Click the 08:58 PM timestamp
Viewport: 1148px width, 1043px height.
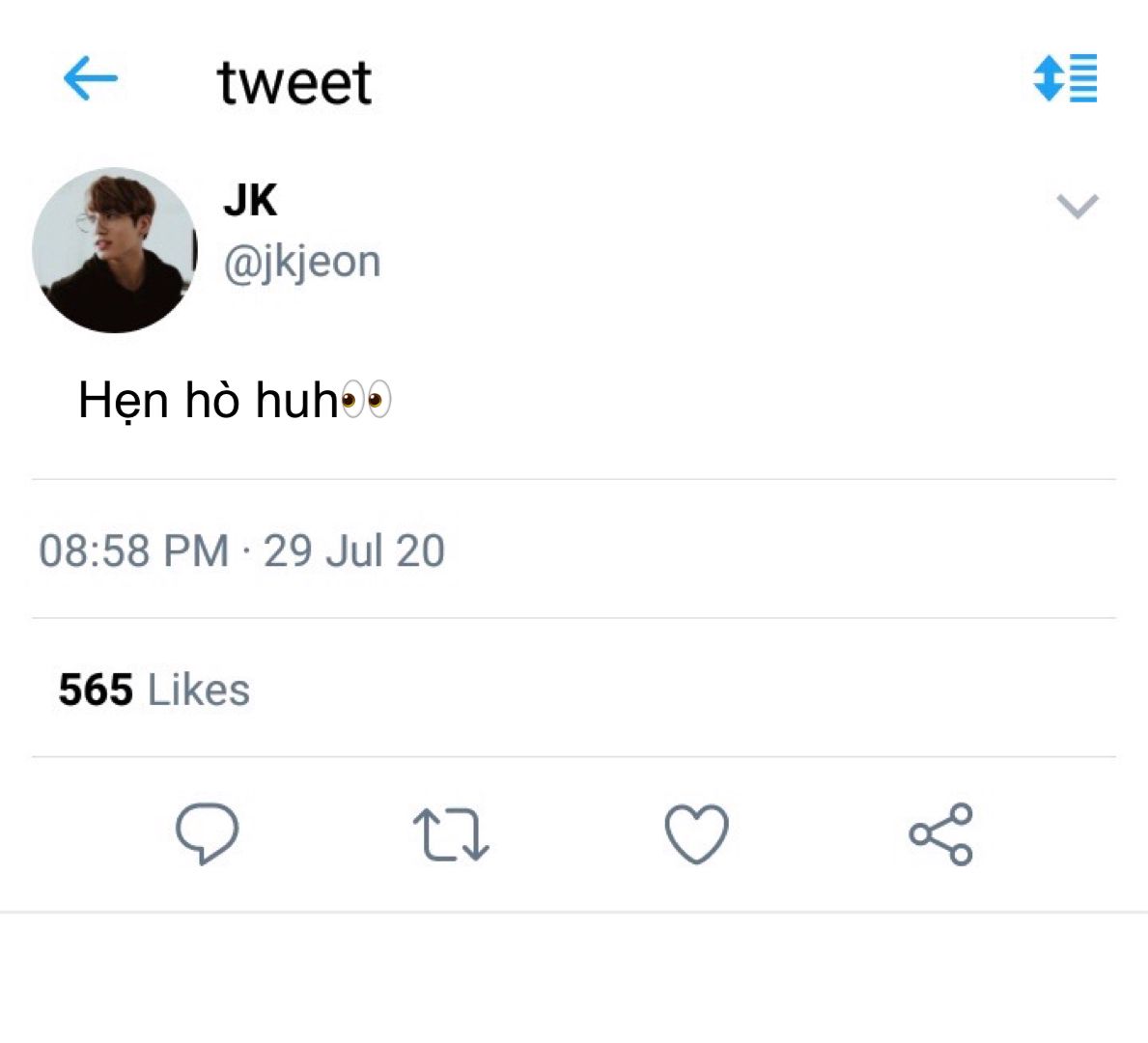tap(134, 550)
